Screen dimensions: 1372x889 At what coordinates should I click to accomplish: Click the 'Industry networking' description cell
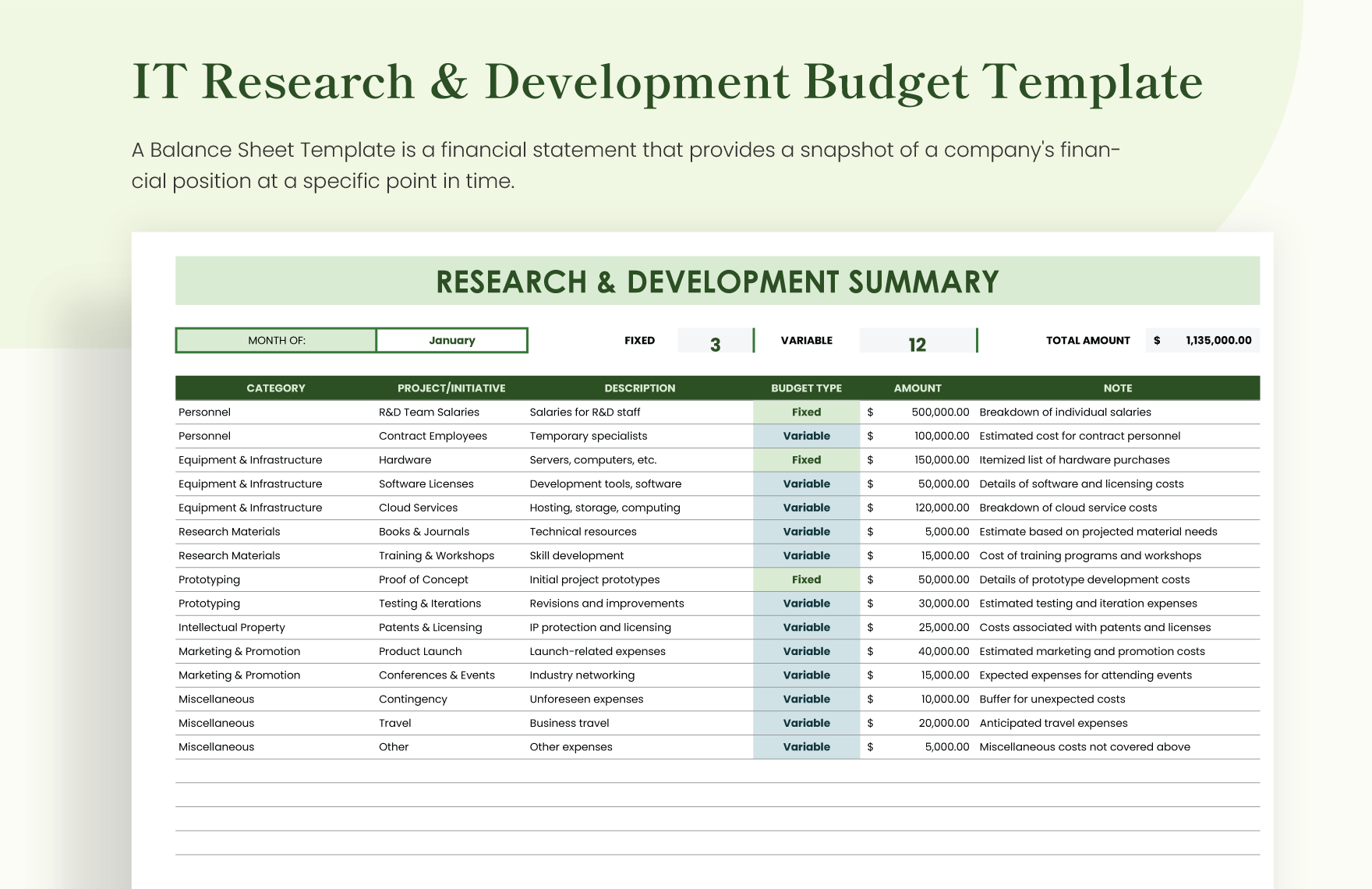(582, 675)
